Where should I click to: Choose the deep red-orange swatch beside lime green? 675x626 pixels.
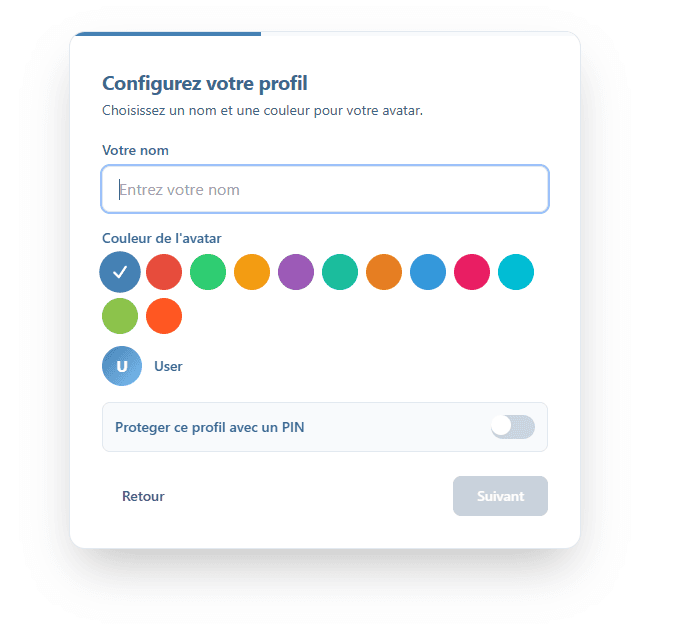pos(164,316)
